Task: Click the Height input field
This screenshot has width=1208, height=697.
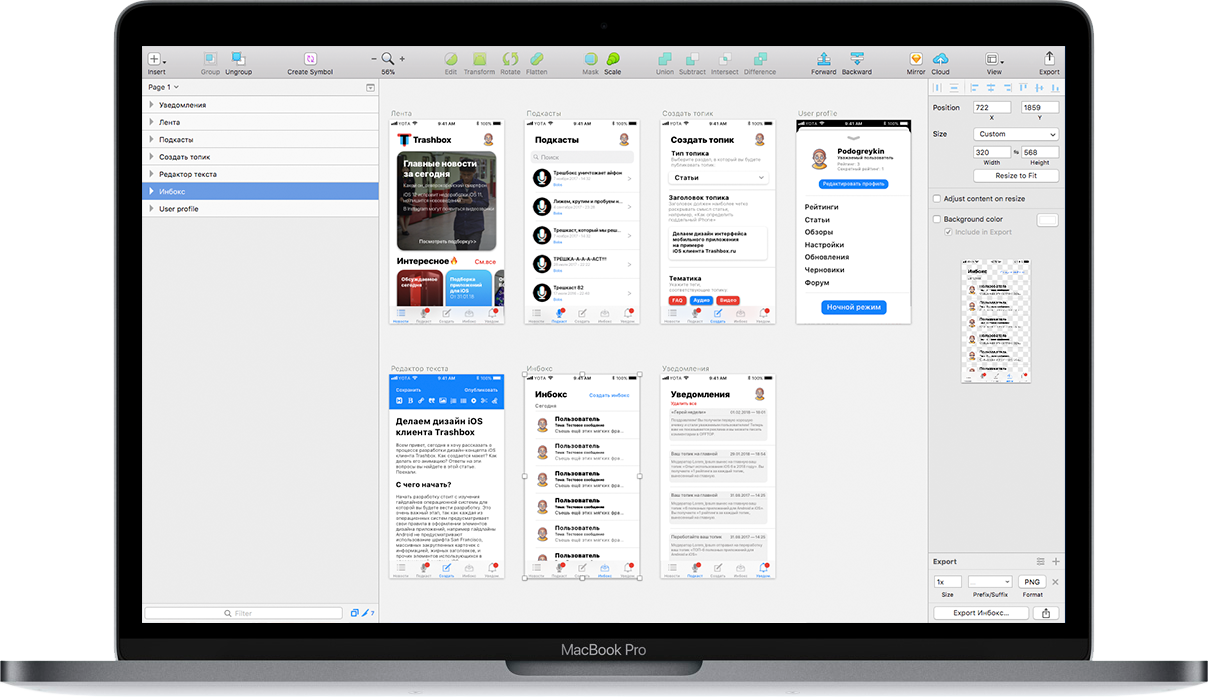Action: [1040, 153]
